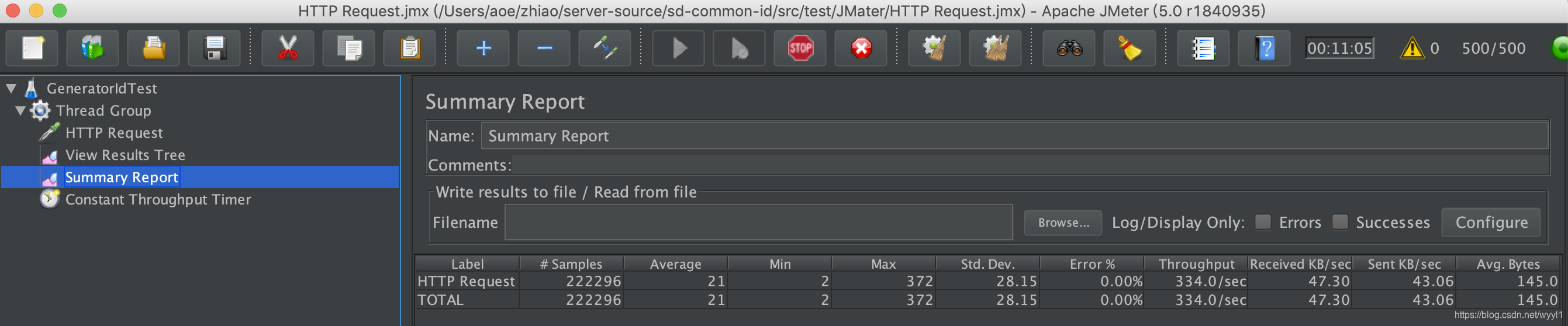This screenshot has height=326, width=1568.
Task: Click the Copy icon
Action: [349, 48]
